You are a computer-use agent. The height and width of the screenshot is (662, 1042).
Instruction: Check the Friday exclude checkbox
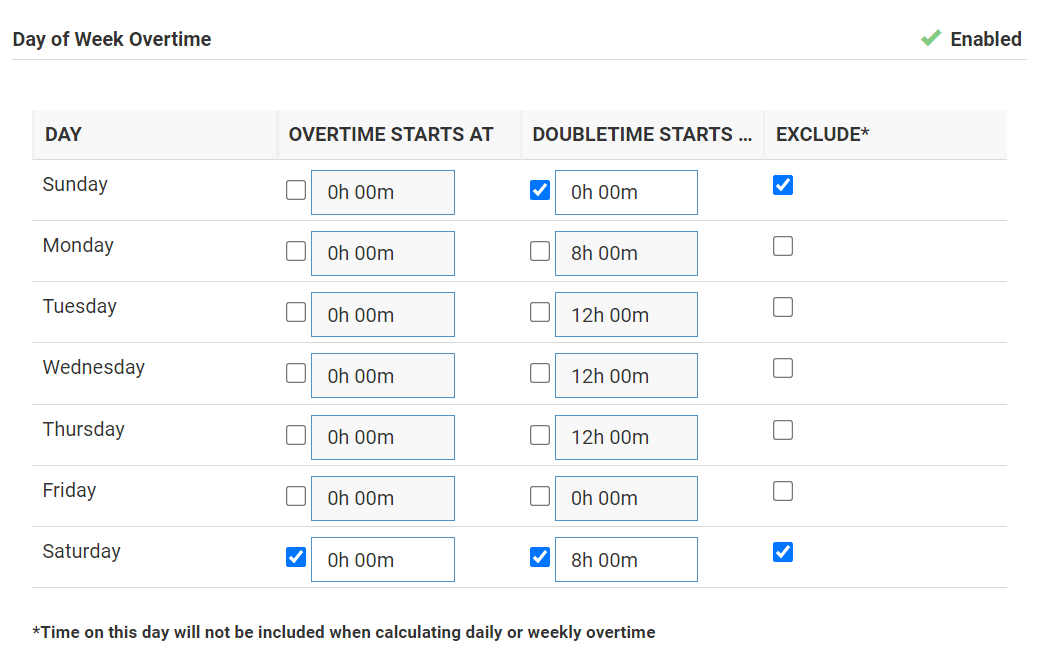click(x=783, y=491)
